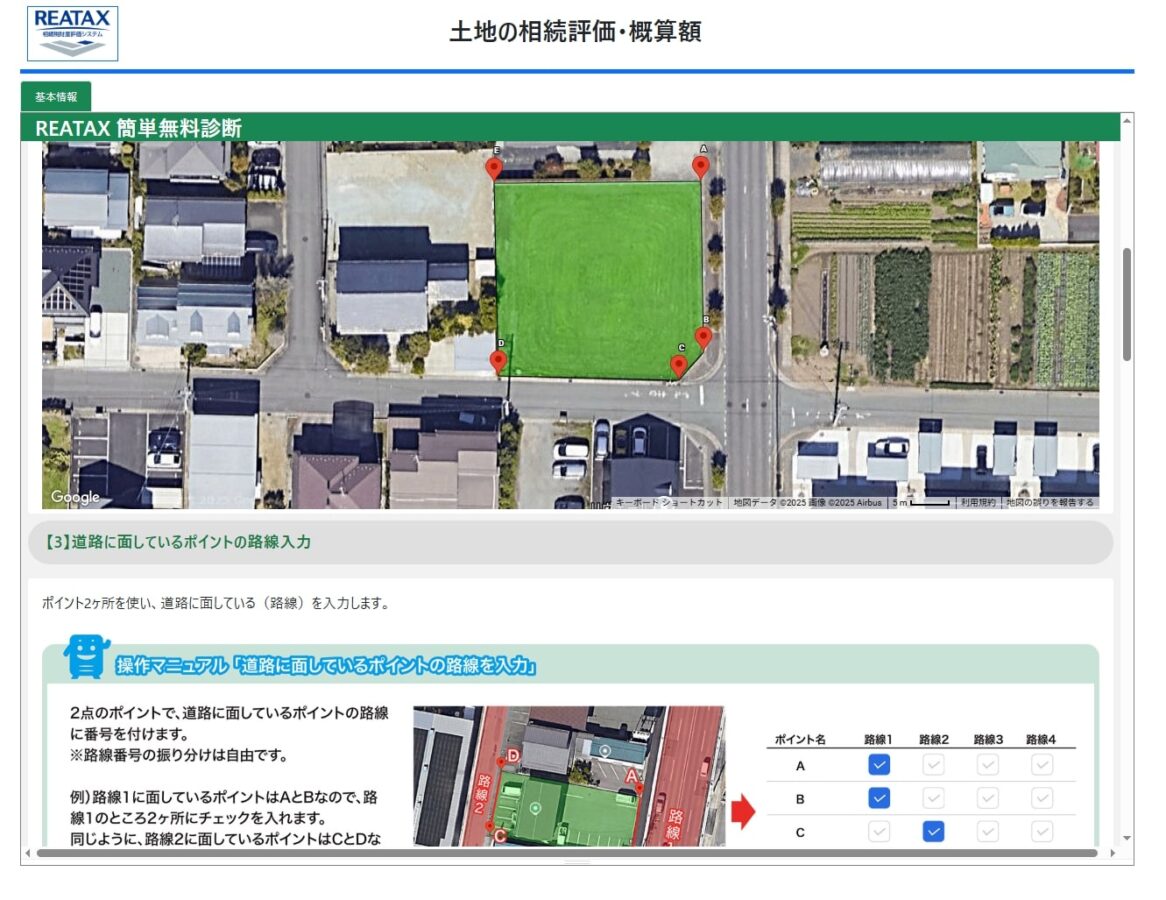1166x900 pixels.
Task: Enable the 路線1 checkbox for point C
Action: 877,831
